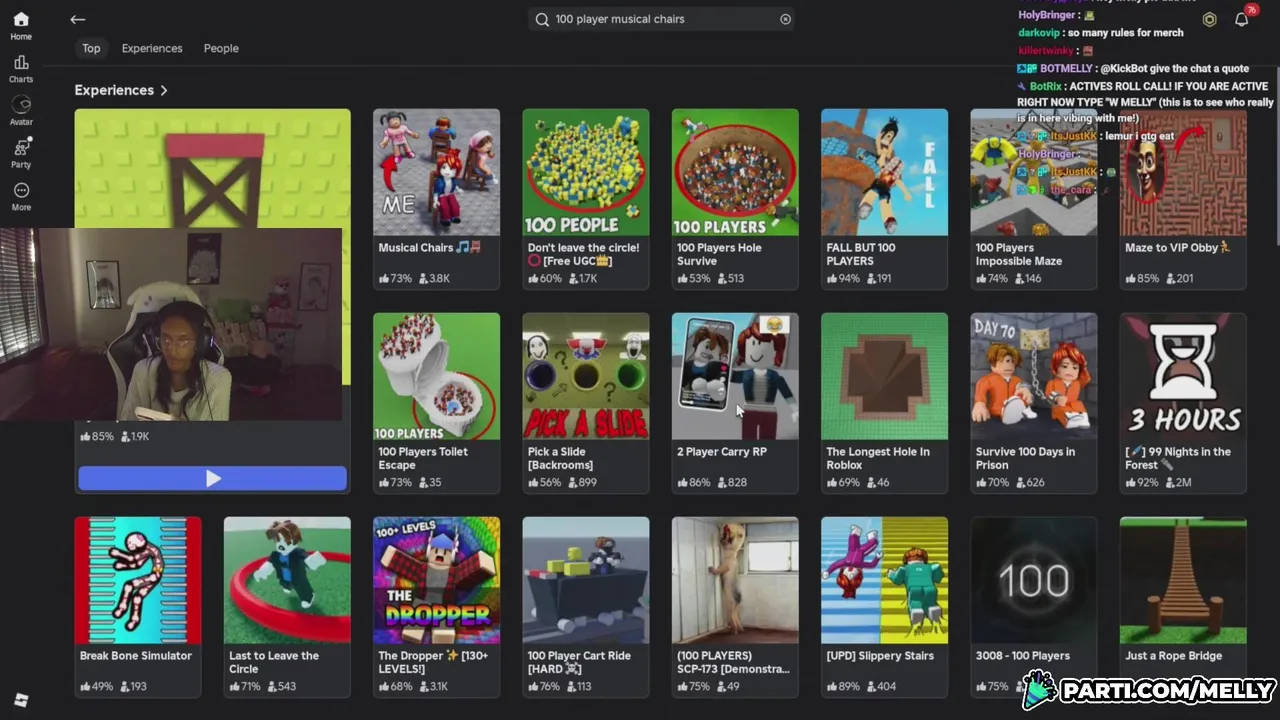Open Just a Rope Bridge thumbnail
1280x720 pixels.
[1183, 580]
